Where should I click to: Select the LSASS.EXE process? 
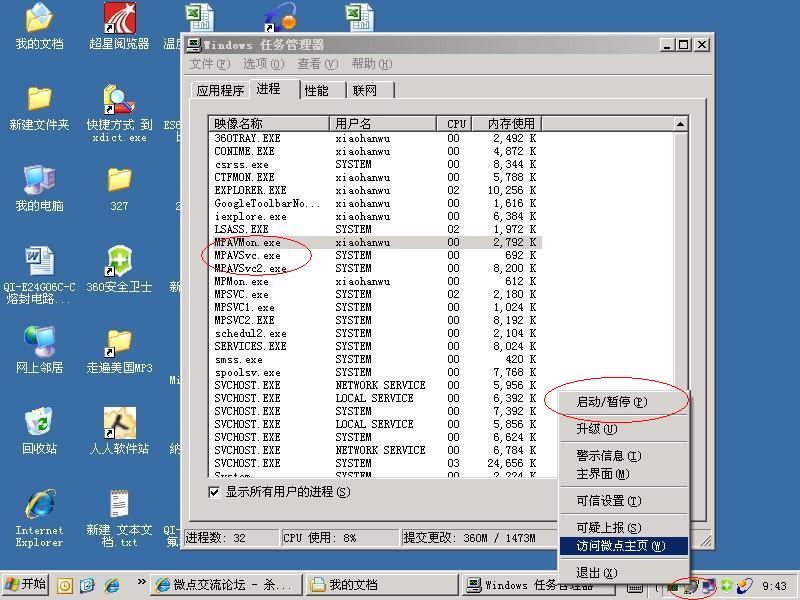[375, 230]
